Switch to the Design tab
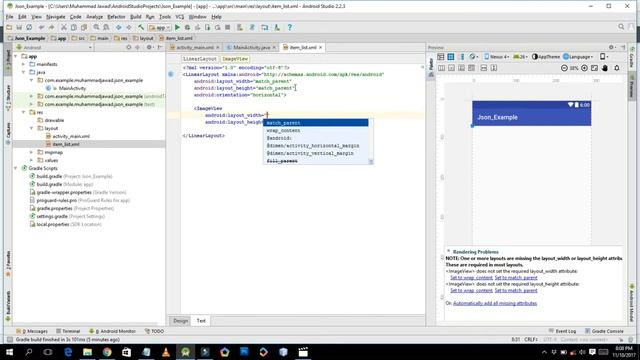This screenshot has height=360, width=640. pyautogui.click(x=180, y=321)
